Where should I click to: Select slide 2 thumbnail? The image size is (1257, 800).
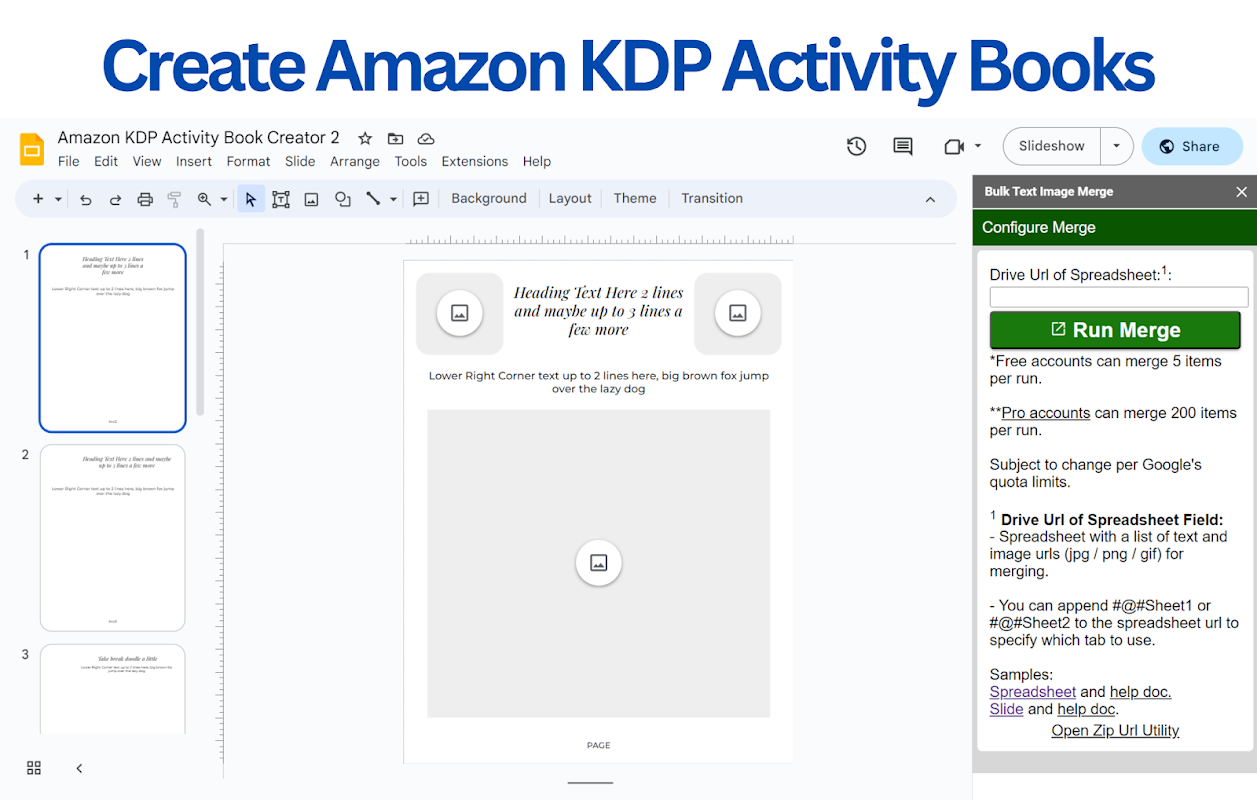pos(112,538)
